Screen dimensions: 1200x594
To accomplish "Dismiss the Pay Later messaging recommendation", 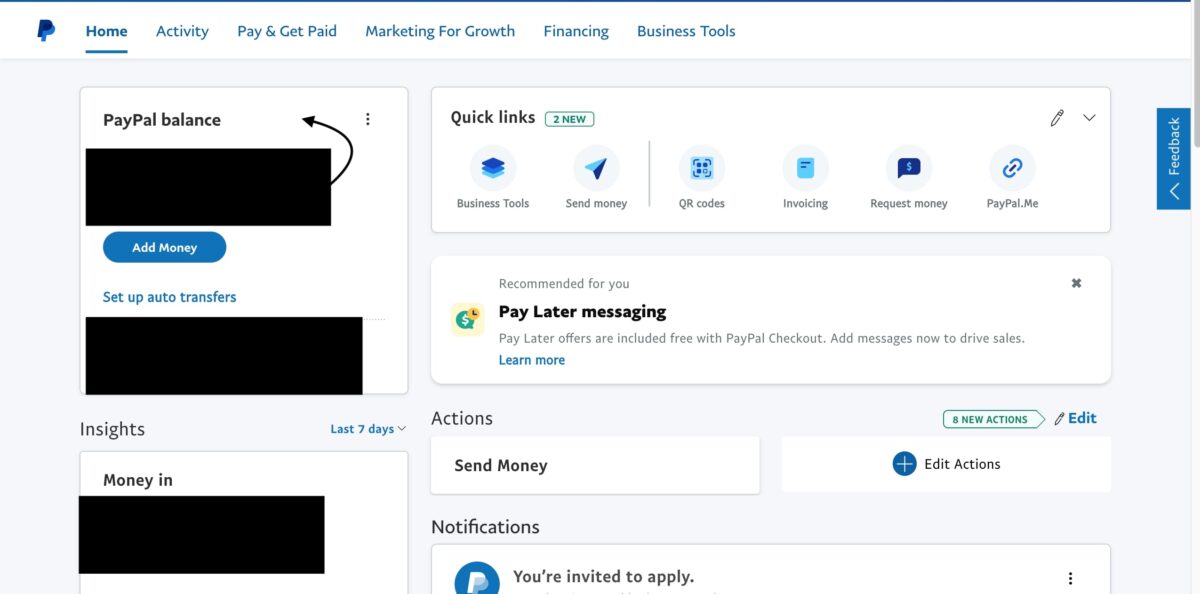I will pyautogui.click(x=1076, y=283).
